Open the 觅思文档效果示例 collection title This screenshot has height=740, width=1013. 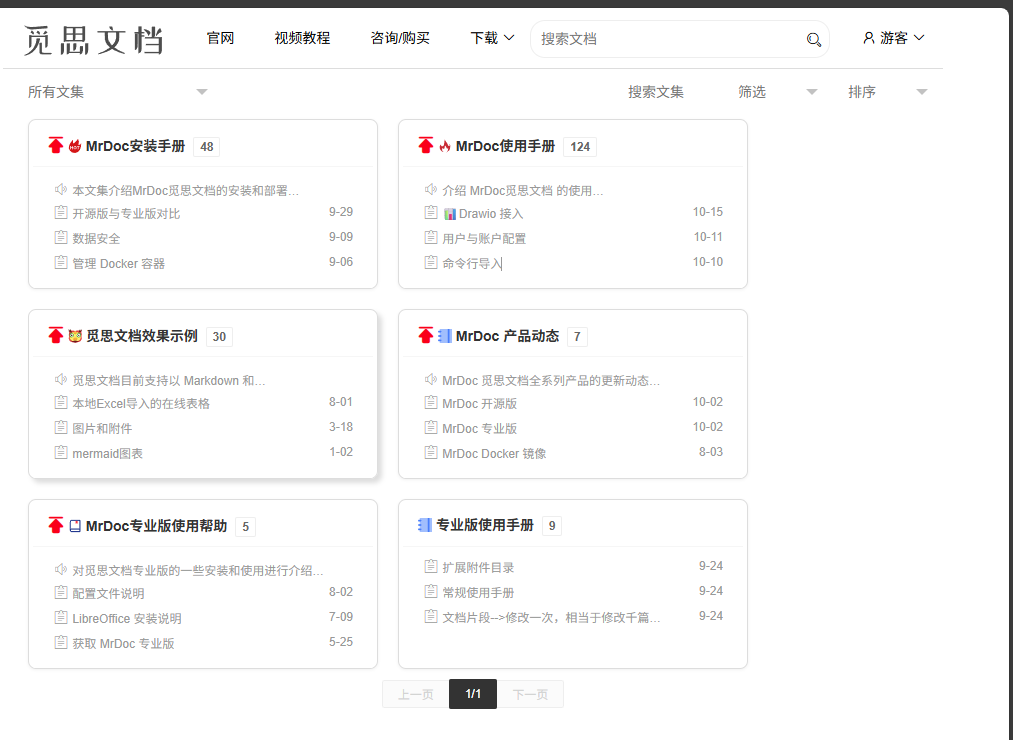point(142,336)
